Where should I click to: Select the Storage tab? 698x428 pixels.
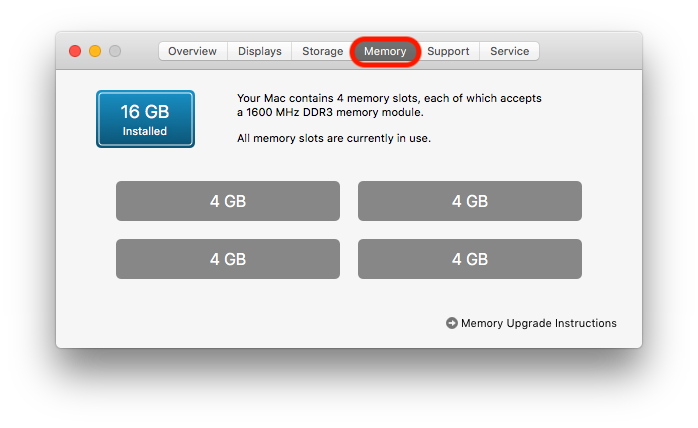click(322, 51)
